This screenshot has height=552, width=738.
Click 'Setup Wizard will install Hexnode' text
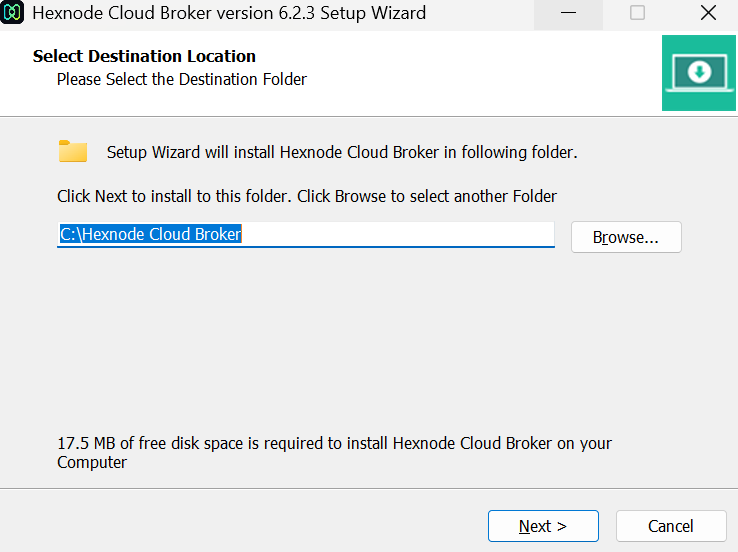click(342, 152)
